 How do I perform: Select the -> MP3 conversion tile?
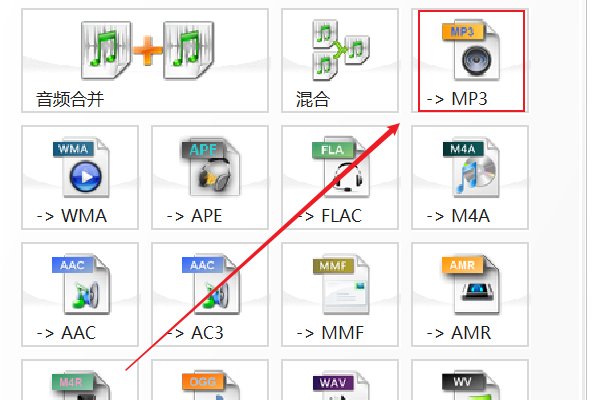(x=471, y=60)
